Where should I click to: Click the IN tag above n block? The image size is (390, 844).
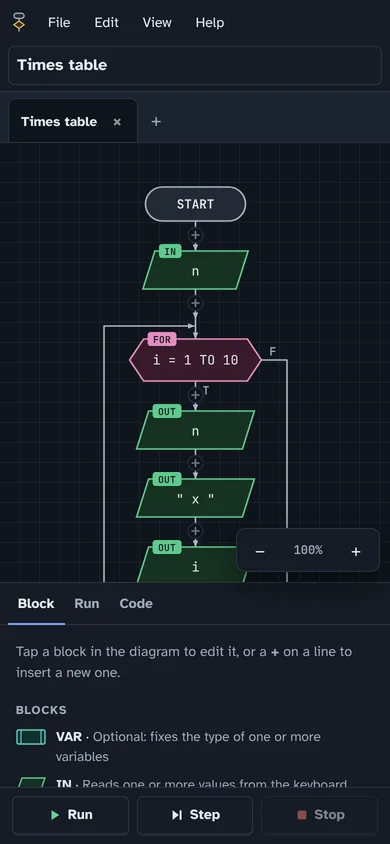coord(170,251)
